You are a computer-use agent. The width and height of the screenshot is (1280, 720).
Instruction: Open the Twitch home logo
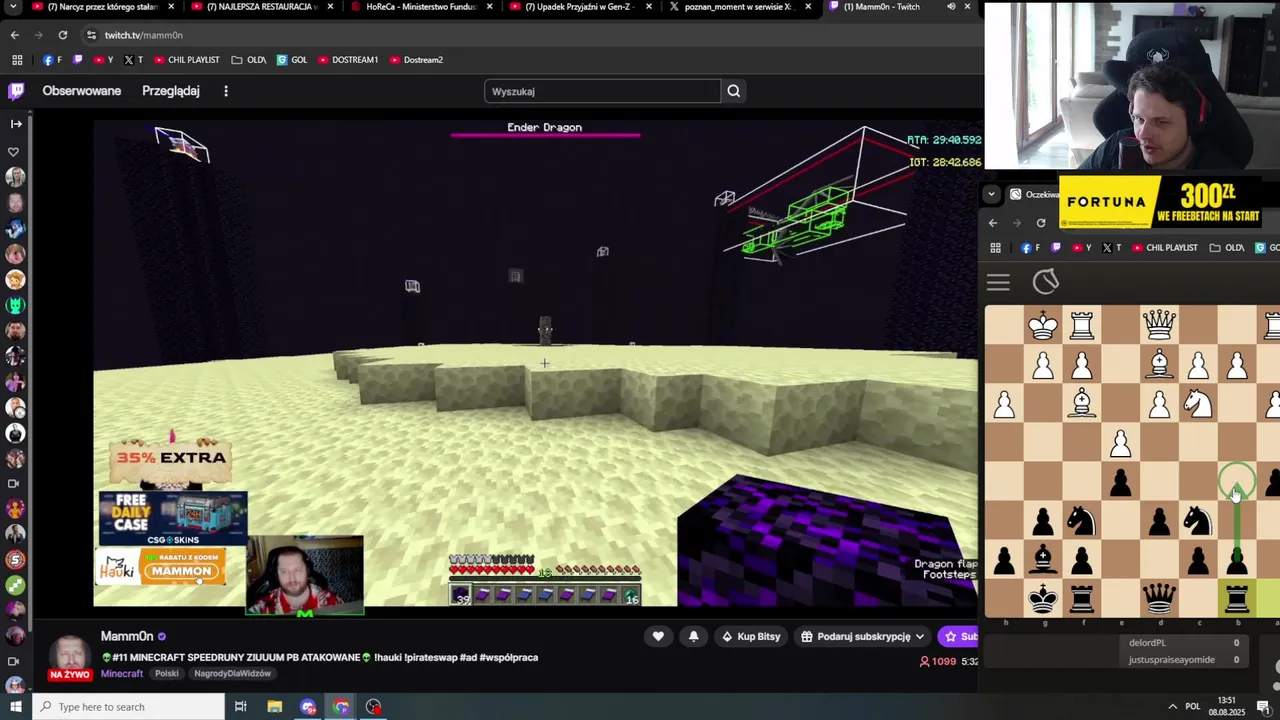(16, 91)
